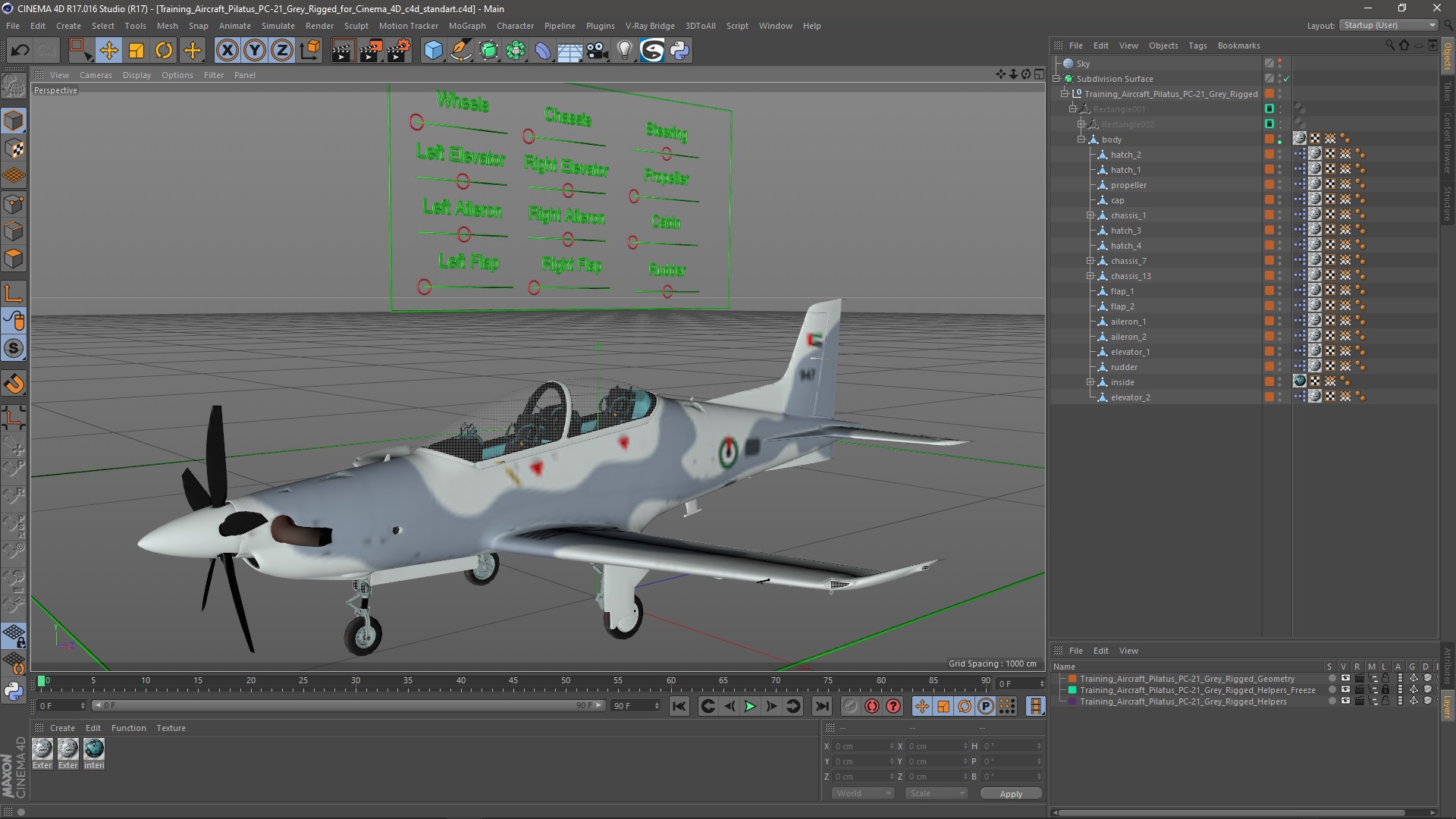Open viewport Cameras menu
1456x819 pixels.
pyautogui.click(x=96, y=75)
